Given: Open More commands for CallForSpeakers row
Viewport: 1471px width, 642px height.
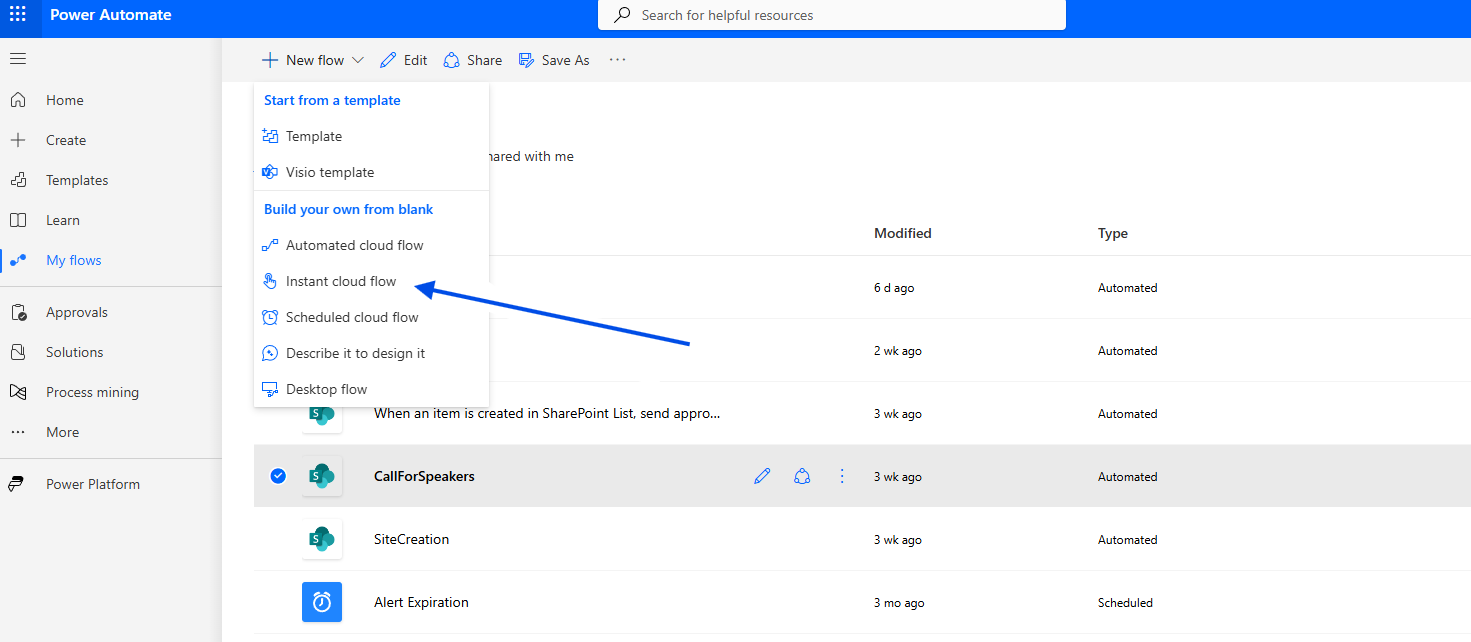Looking at the screenshot, I should point(842,477).
